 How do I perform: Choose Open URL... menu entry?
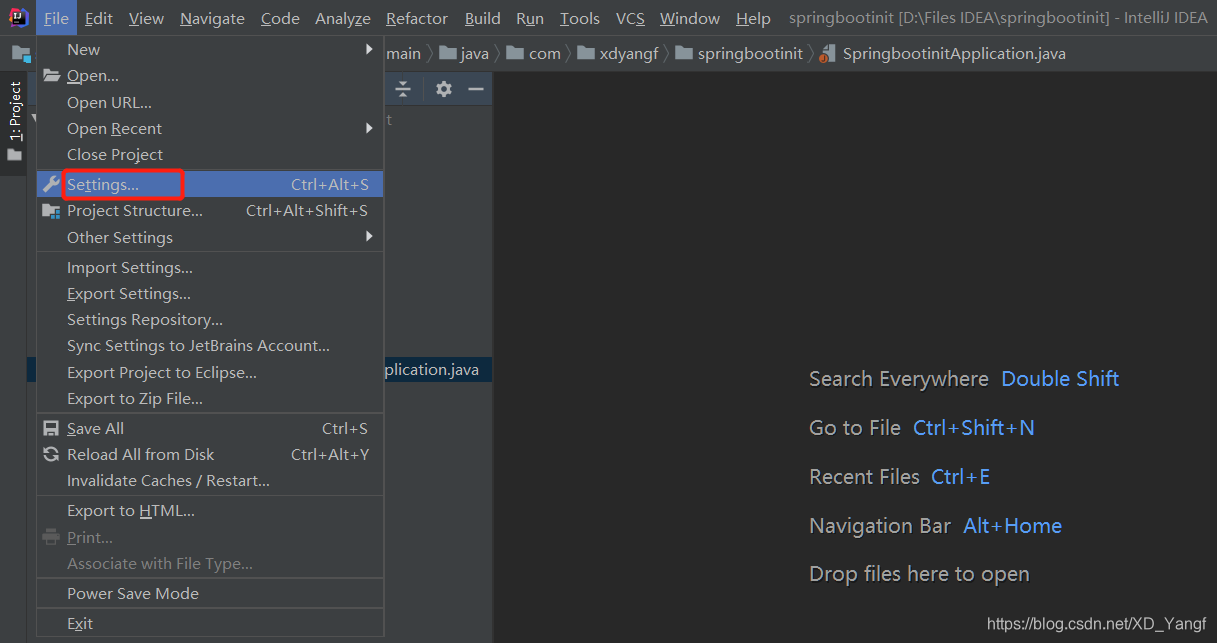coord(210,102)
